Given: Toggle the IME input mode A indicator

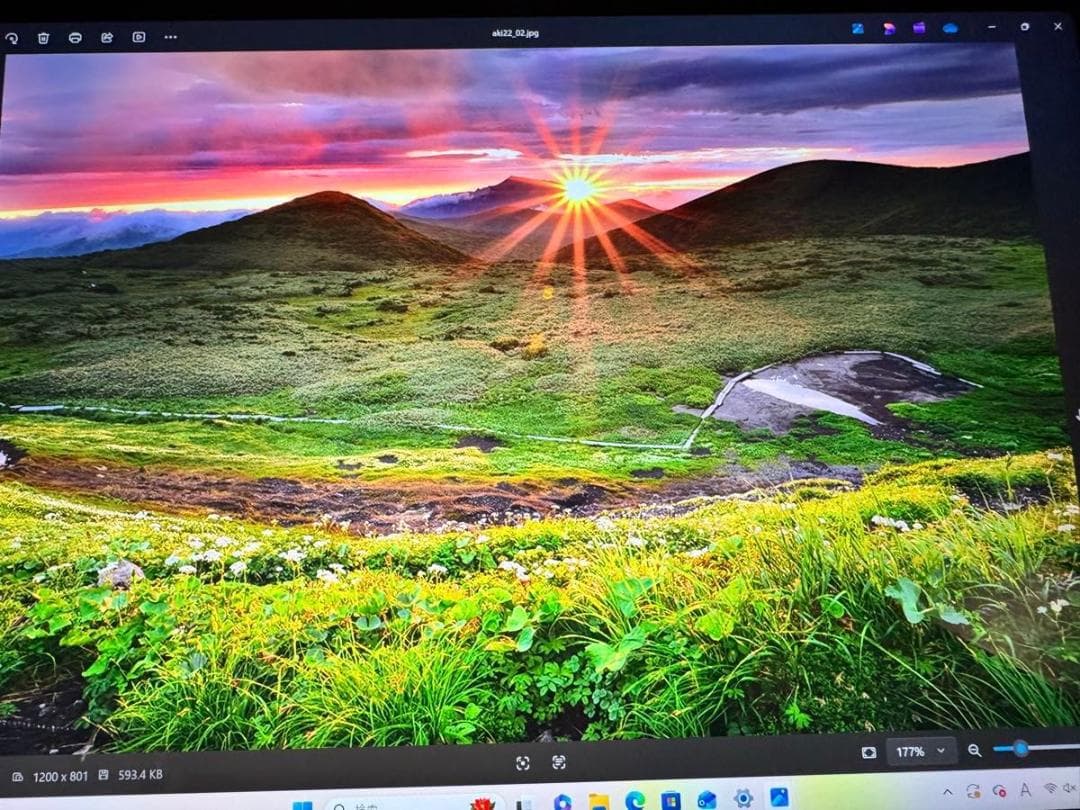Looking at the screenshot, I should pos(1025,791).
